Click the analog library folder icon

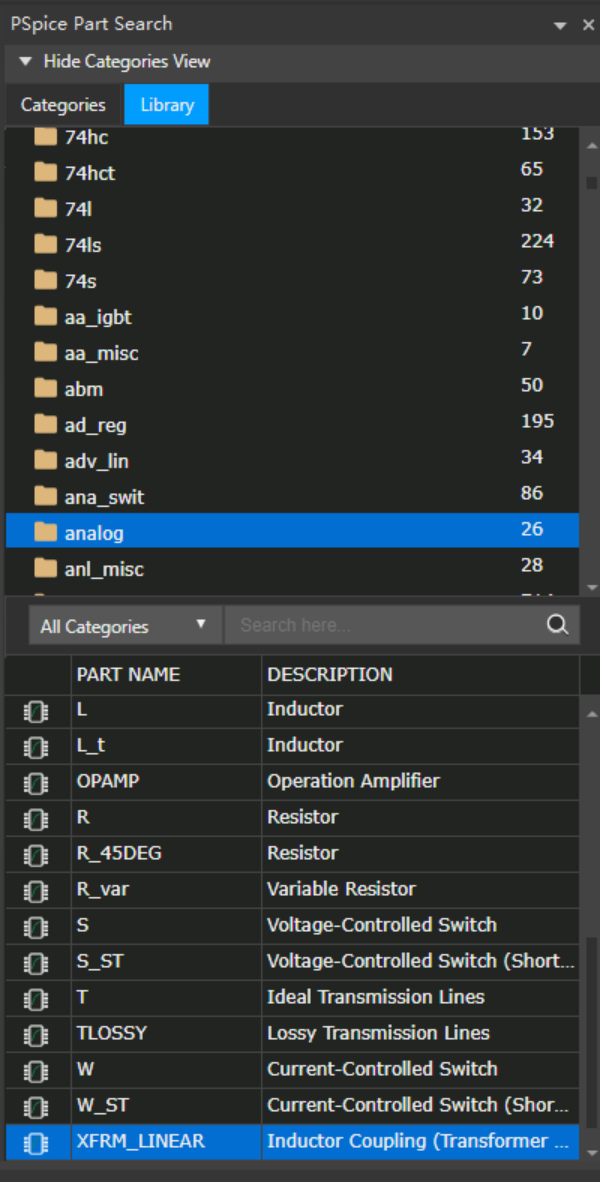46,532
